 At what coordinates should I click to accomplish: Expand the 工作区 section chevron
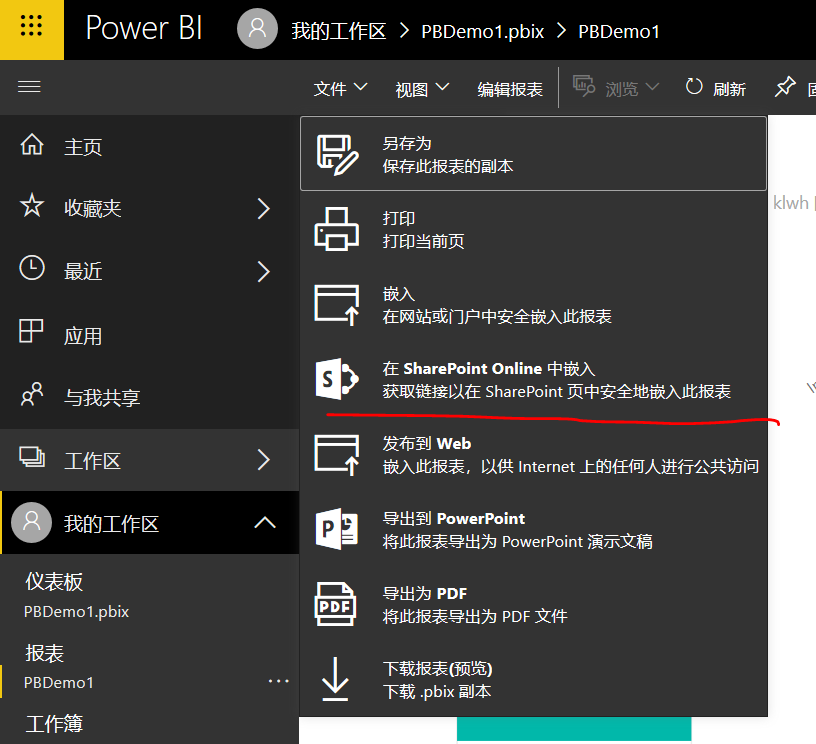[x=264, y=459]
